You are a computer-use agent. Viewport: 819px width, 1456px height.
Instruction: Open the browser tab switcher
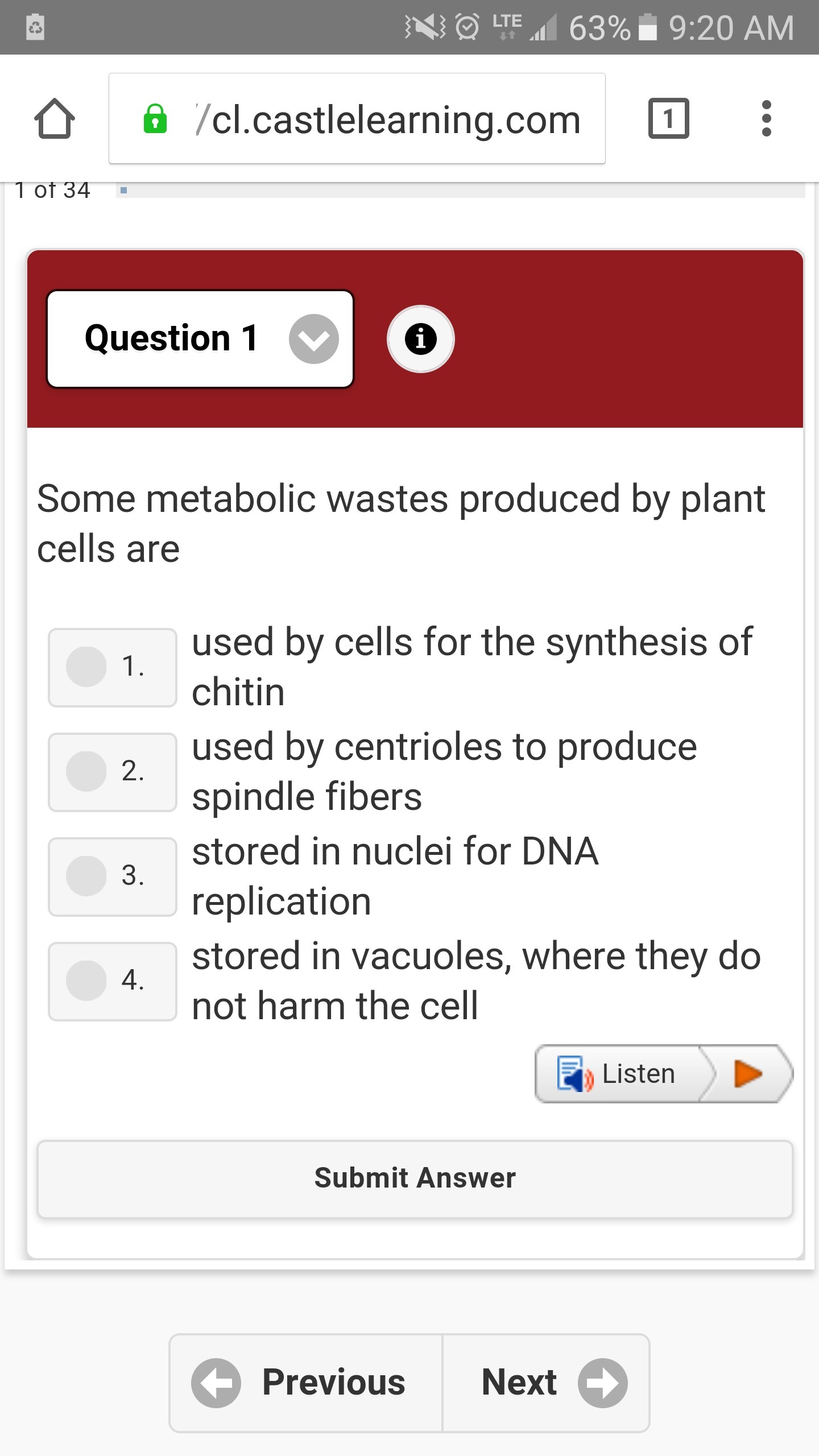668,119
